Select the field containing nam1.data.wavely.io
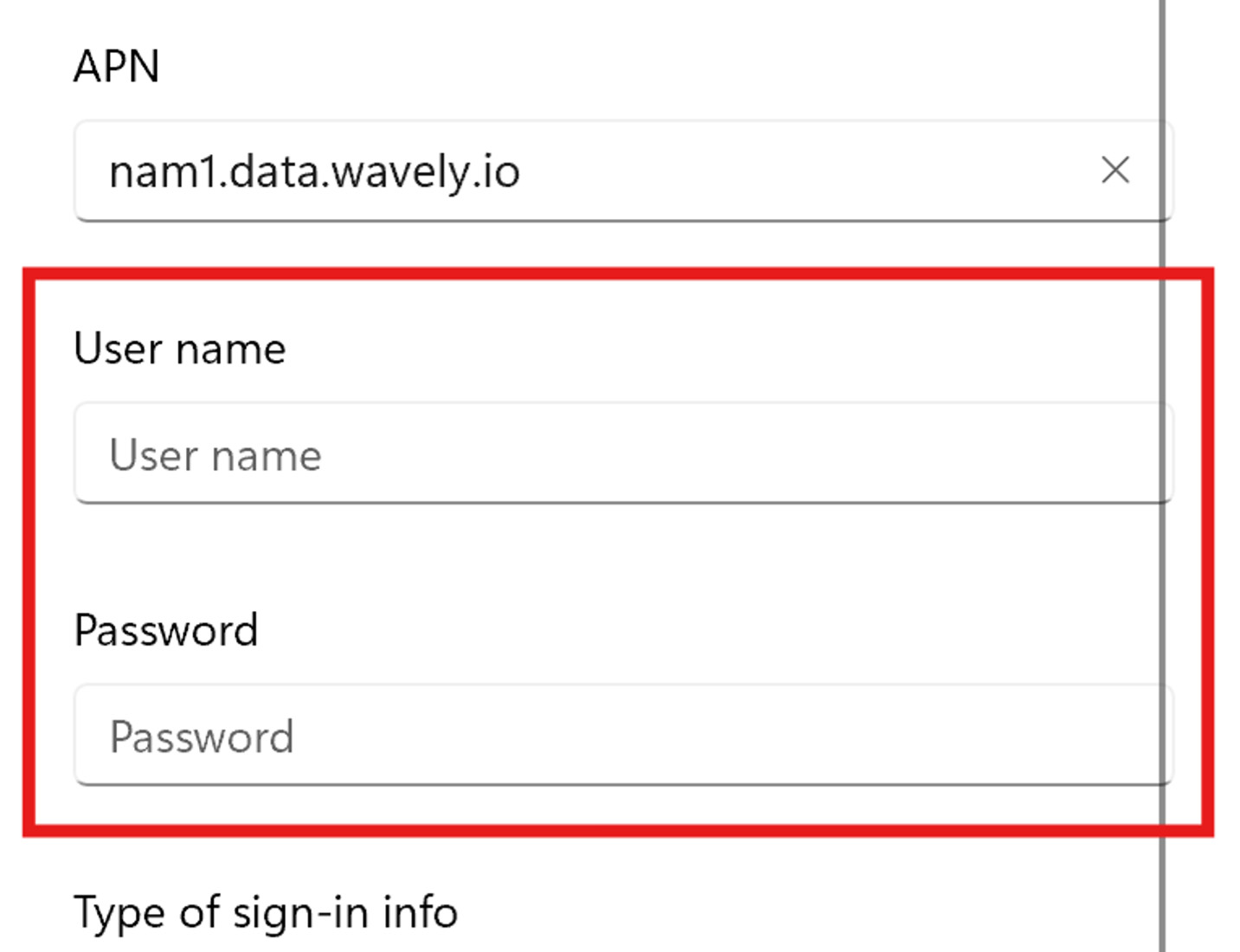Viewport: 1240px width, 952px height. click(x=623, y=170)
